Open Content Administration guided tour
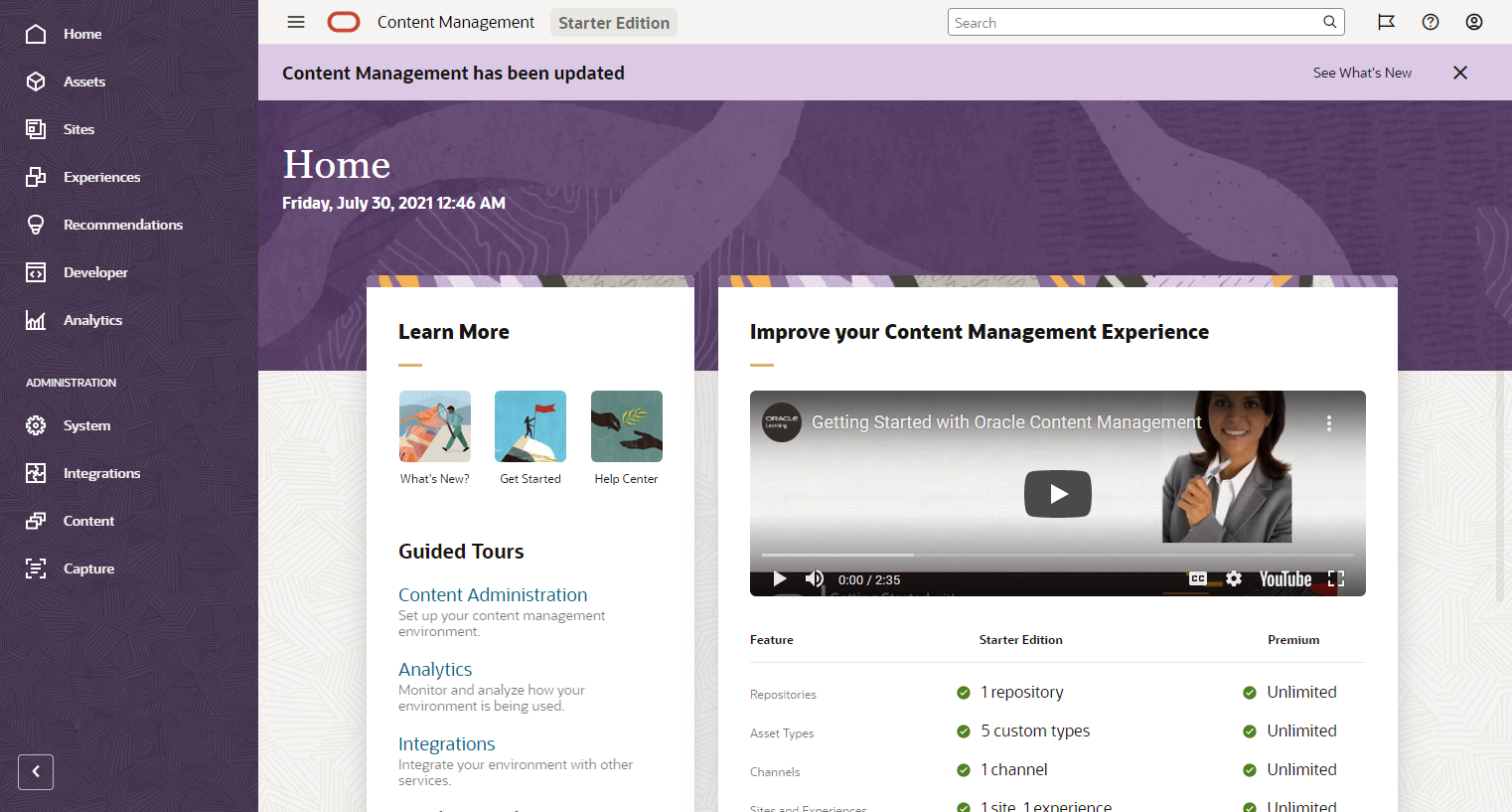The width and height of the screenshot is (1512, 812). click(x=493, y=594)
